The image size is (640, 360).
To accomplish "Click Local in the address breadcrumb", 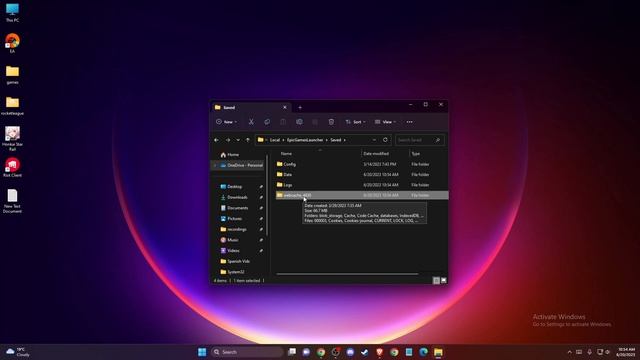I will [x=275, y=140].
